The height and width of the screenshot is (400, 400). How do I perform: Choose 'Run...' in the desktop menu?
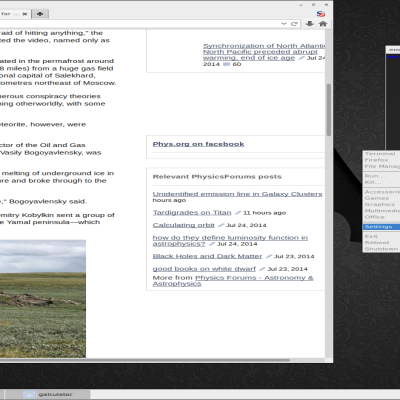tap(382, 176)
